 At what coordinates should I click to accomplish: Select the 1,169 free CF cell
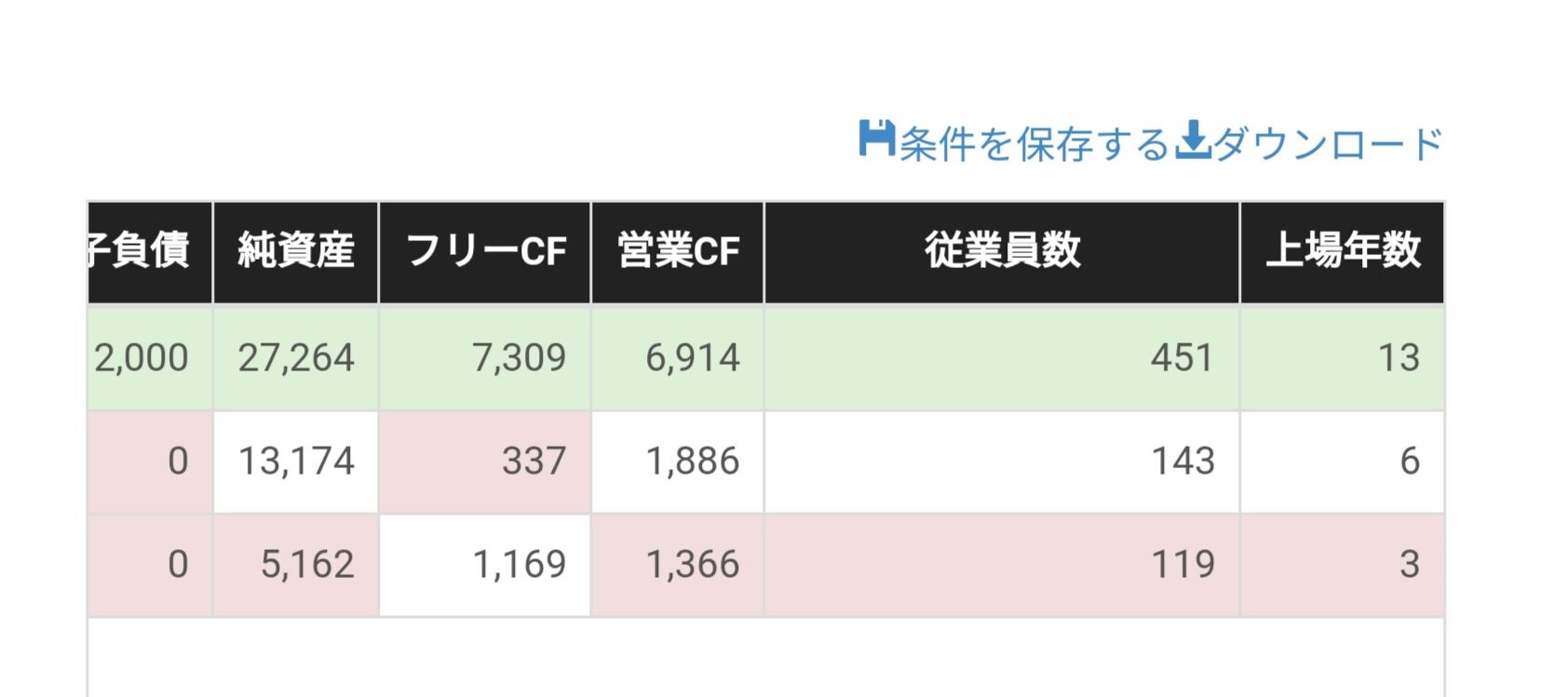click(x=485, y=565)
